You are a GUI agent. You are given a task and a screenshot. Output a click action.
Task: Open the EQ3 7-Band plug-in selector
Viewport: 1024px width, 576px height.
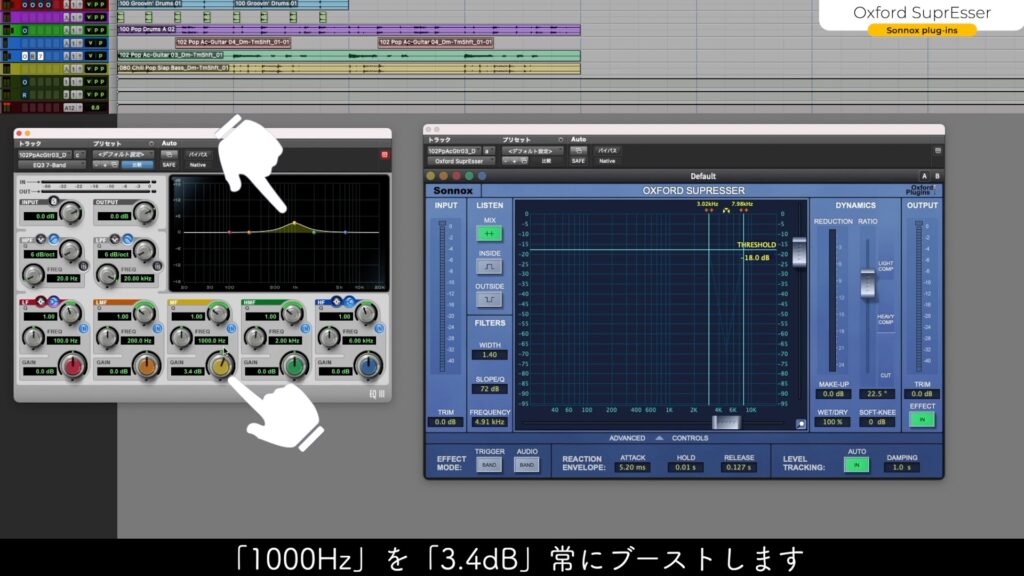point(52,165)
